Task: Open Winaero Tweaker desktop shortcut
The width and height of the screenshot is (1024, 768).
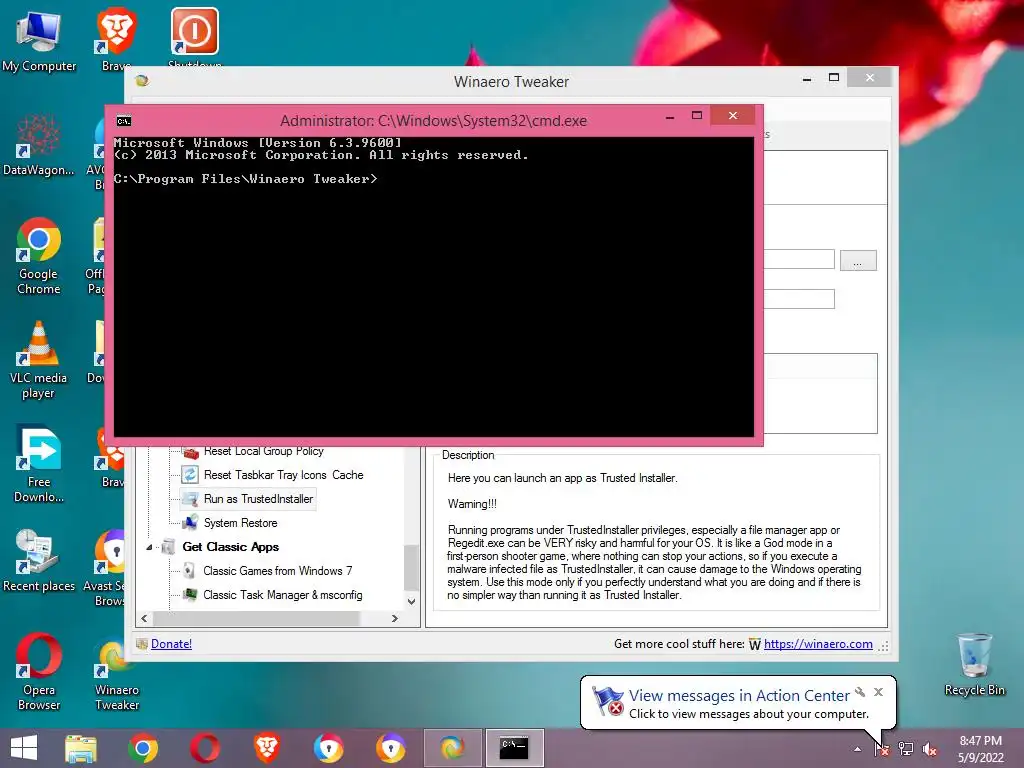Action: (117, 676)
